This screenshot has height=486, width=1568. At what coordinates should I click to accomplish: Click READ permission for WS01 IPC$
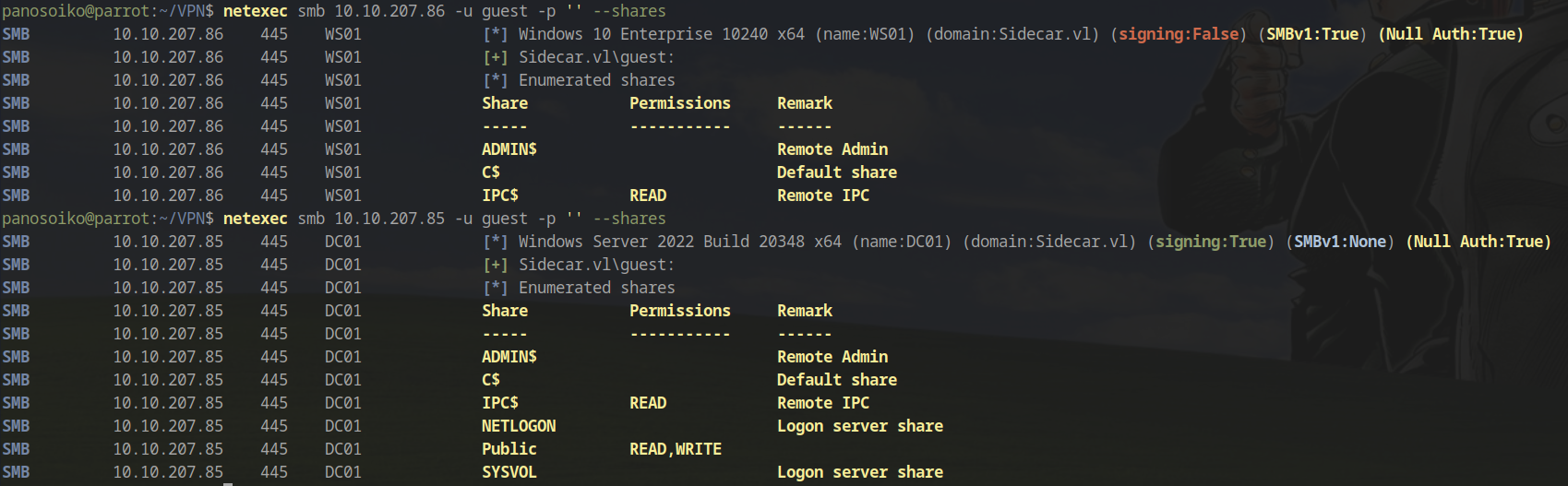point(648,196)
